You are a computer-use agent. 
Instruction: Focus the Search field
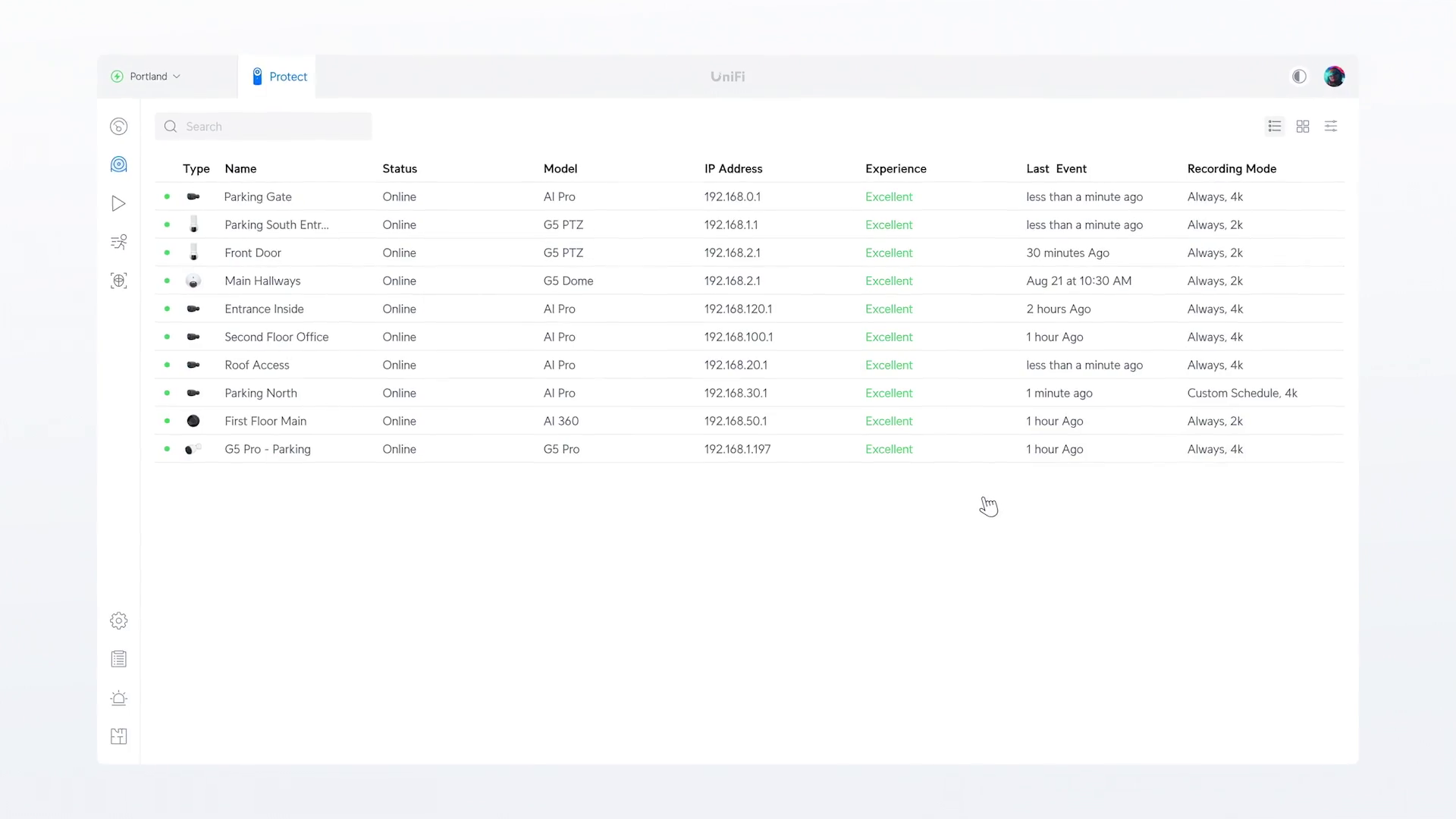(263, 127)
